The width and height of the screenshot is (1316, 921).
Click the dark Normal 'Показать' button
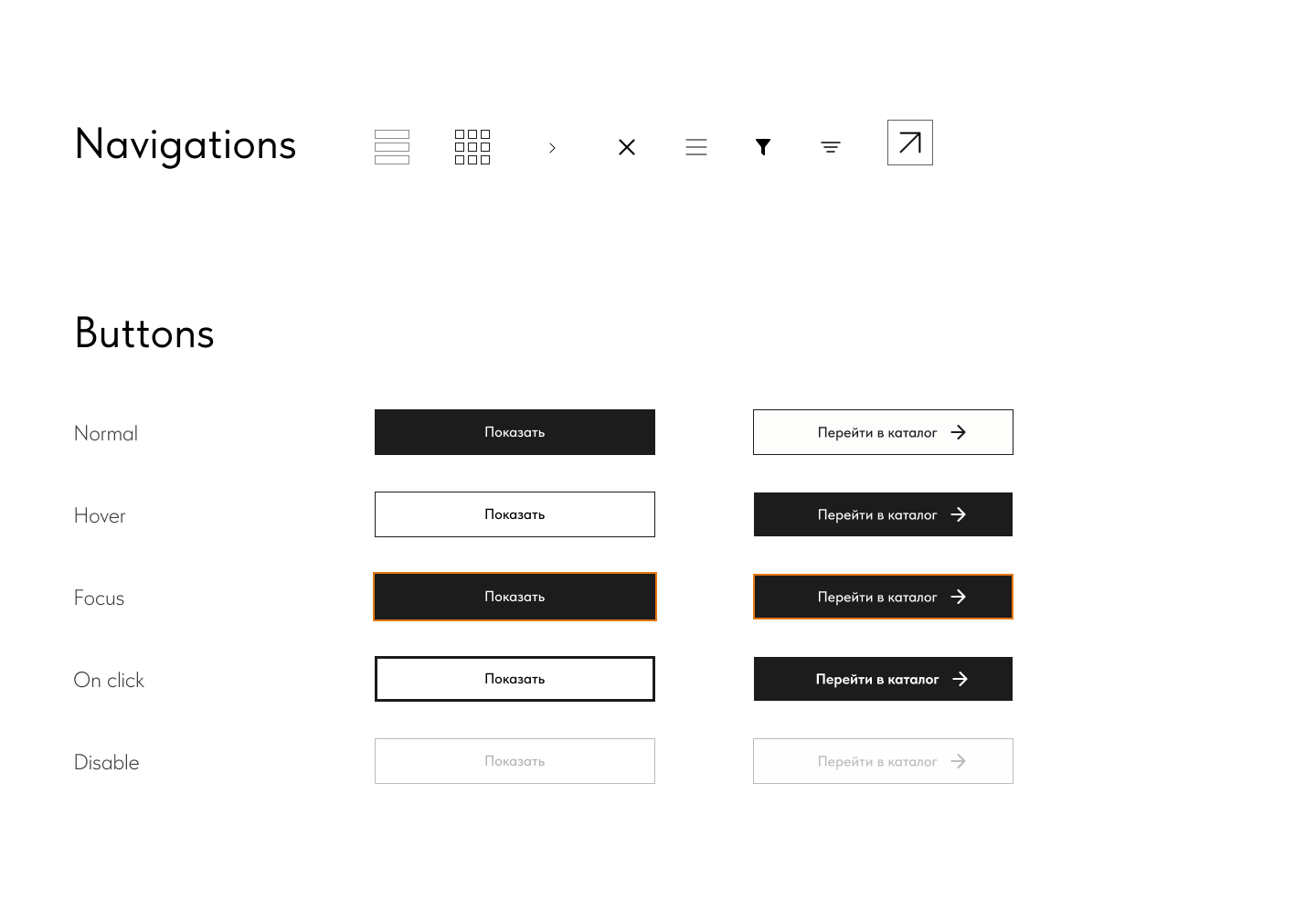tap(515, 432)
